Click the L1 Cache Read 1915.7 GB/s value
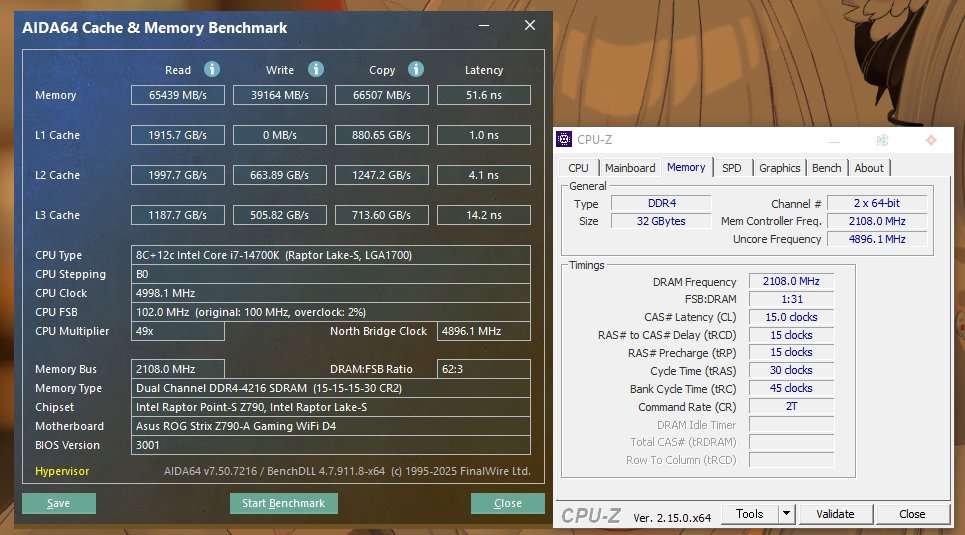The image size is (965, 535). [x=178, y=135]
